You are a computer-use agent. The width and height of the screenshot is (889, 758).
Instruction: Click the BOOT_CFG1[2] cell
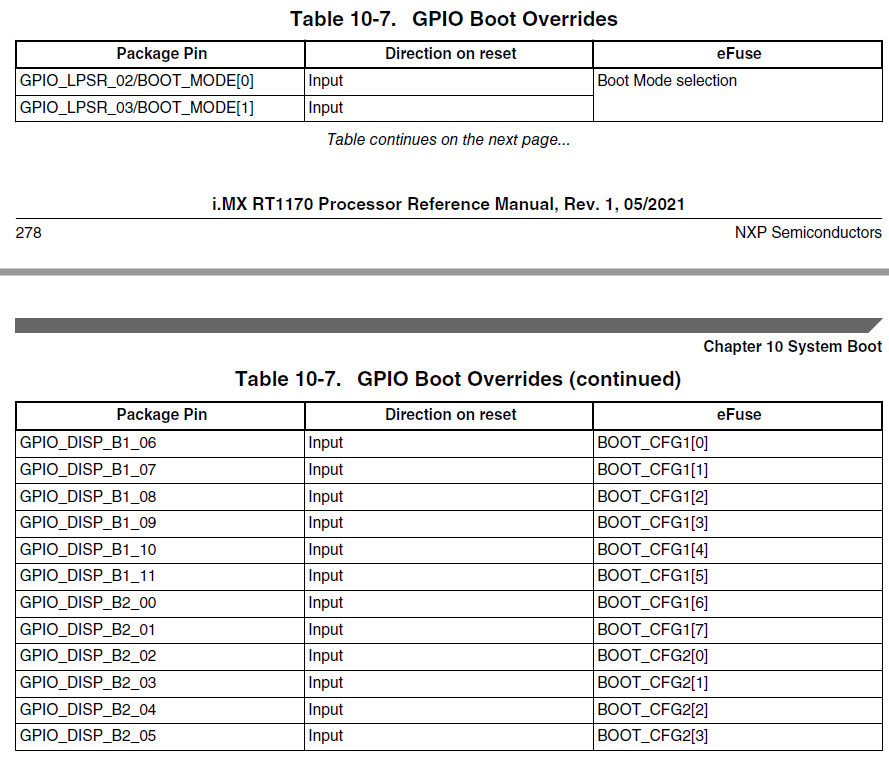coord(738,497)
